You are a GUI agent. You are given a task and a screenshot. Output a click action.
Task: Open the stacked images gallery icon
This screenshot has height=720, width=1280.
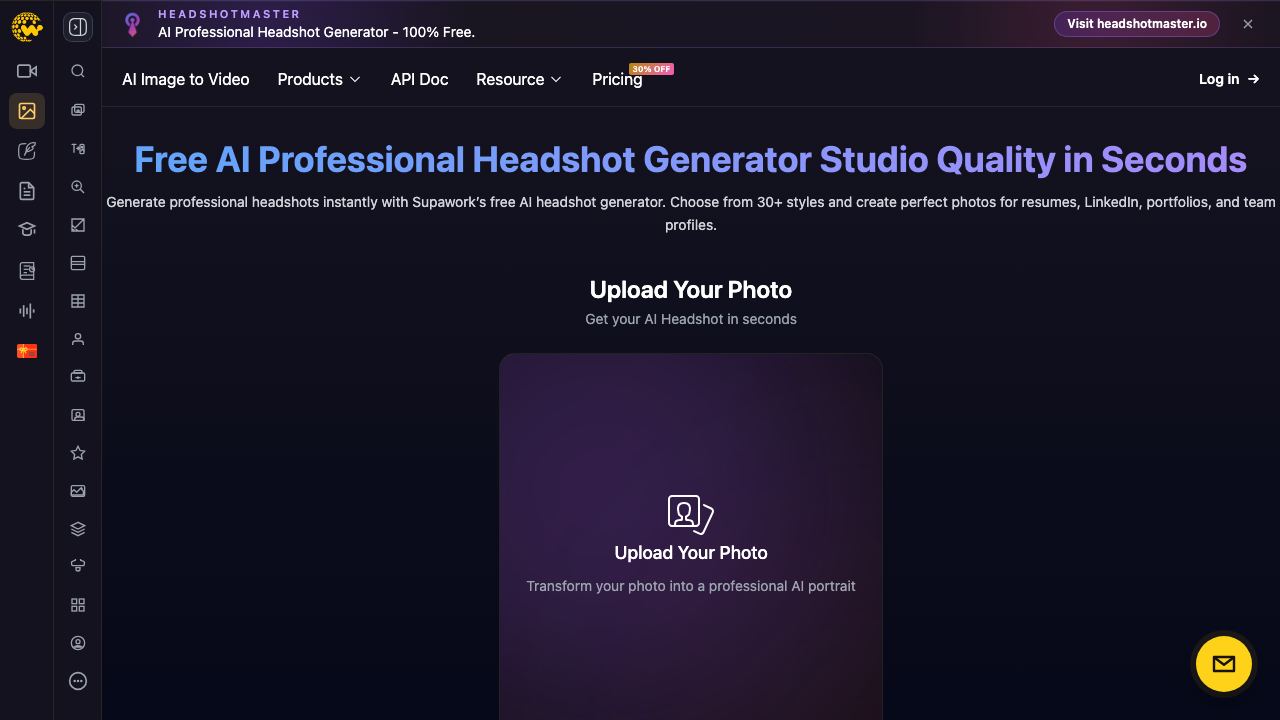(78, 110)
